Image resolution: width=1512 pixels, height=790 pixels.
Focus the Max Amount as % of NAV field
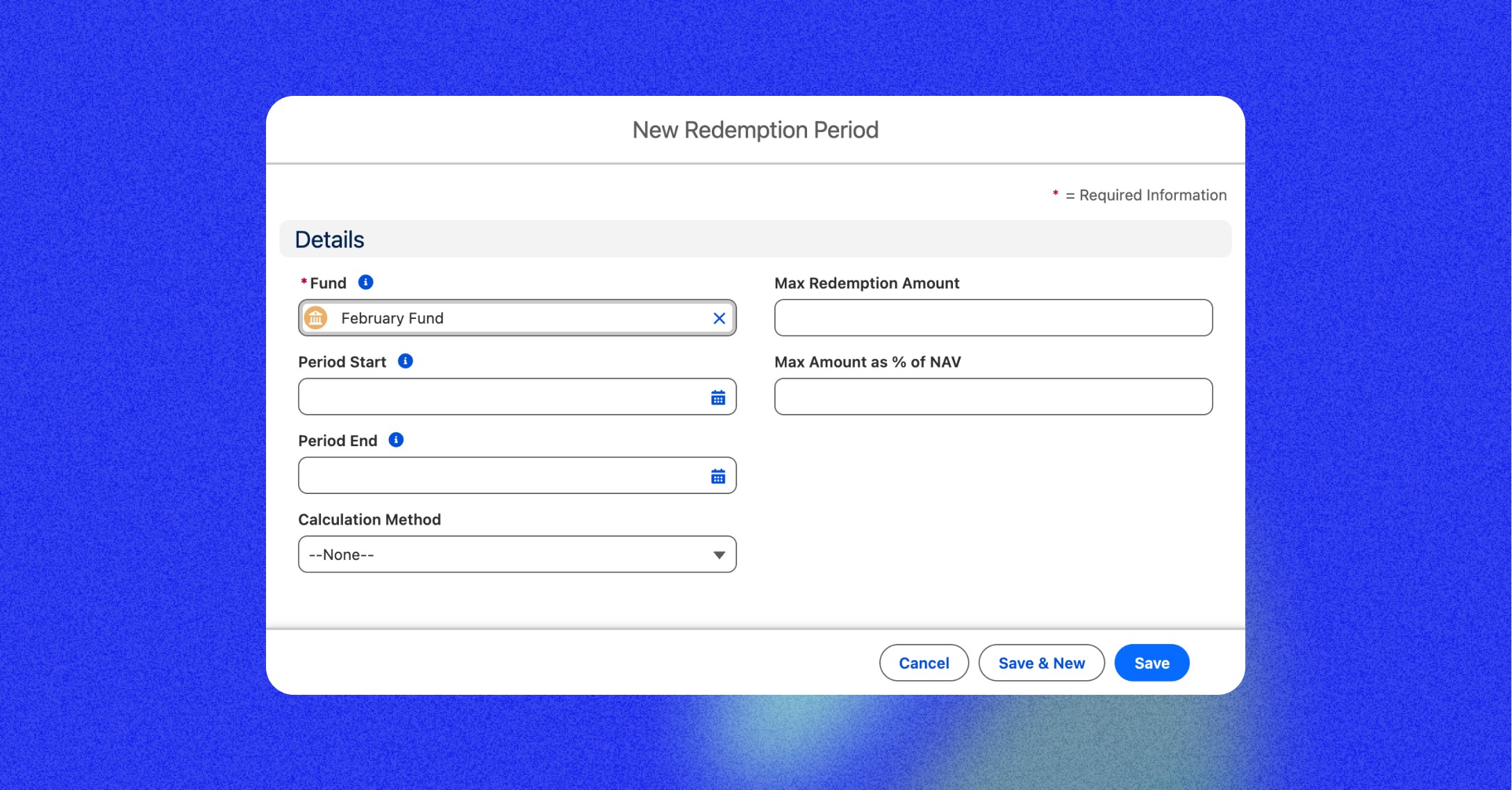pos(993,397)
